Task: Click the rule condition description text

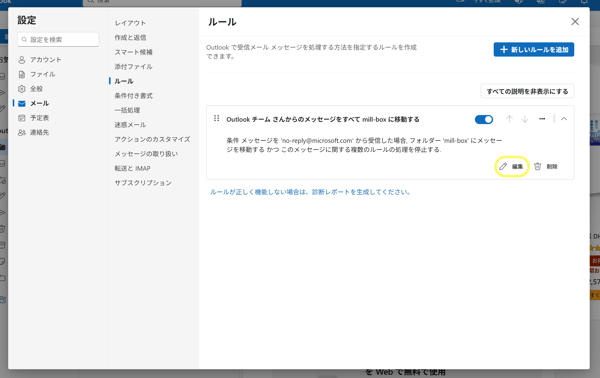Action: (x=364, y=145)
